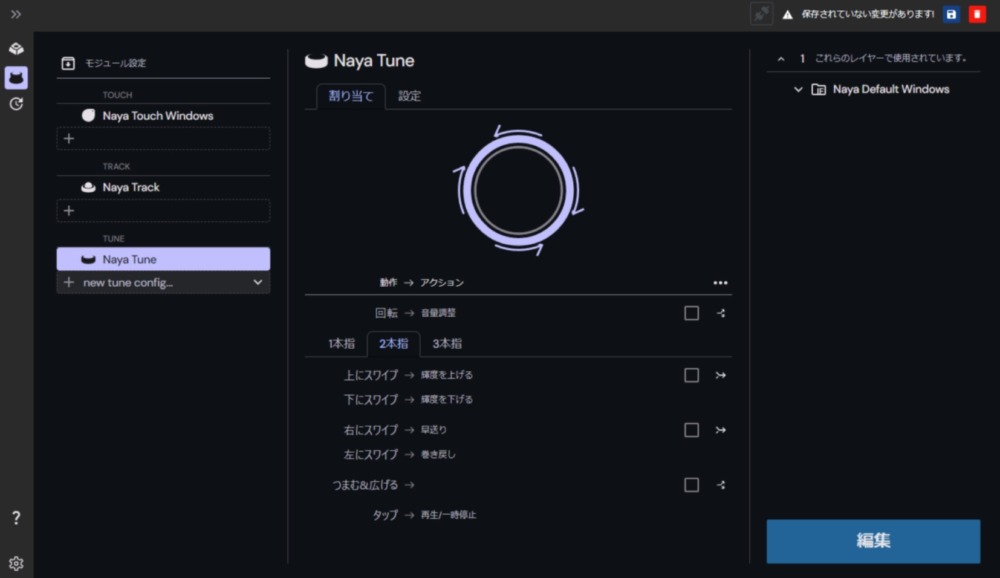Open the history refresh icon in sidebar
Viewport: 1000px width, 578px height.
[16, 104]
